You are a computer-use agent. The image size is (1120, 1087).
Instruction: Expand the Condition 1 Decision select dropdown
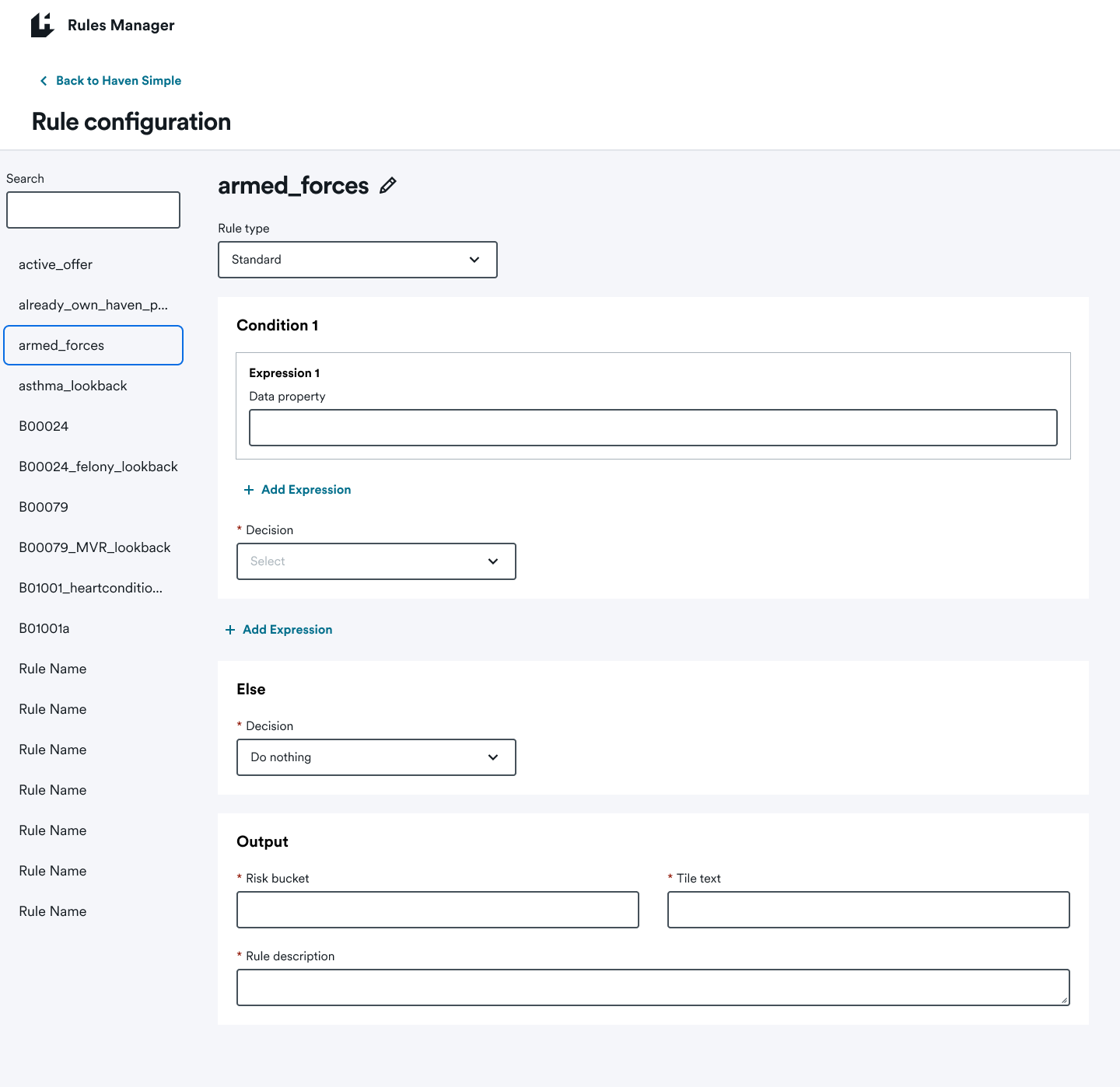coord(376,561)
